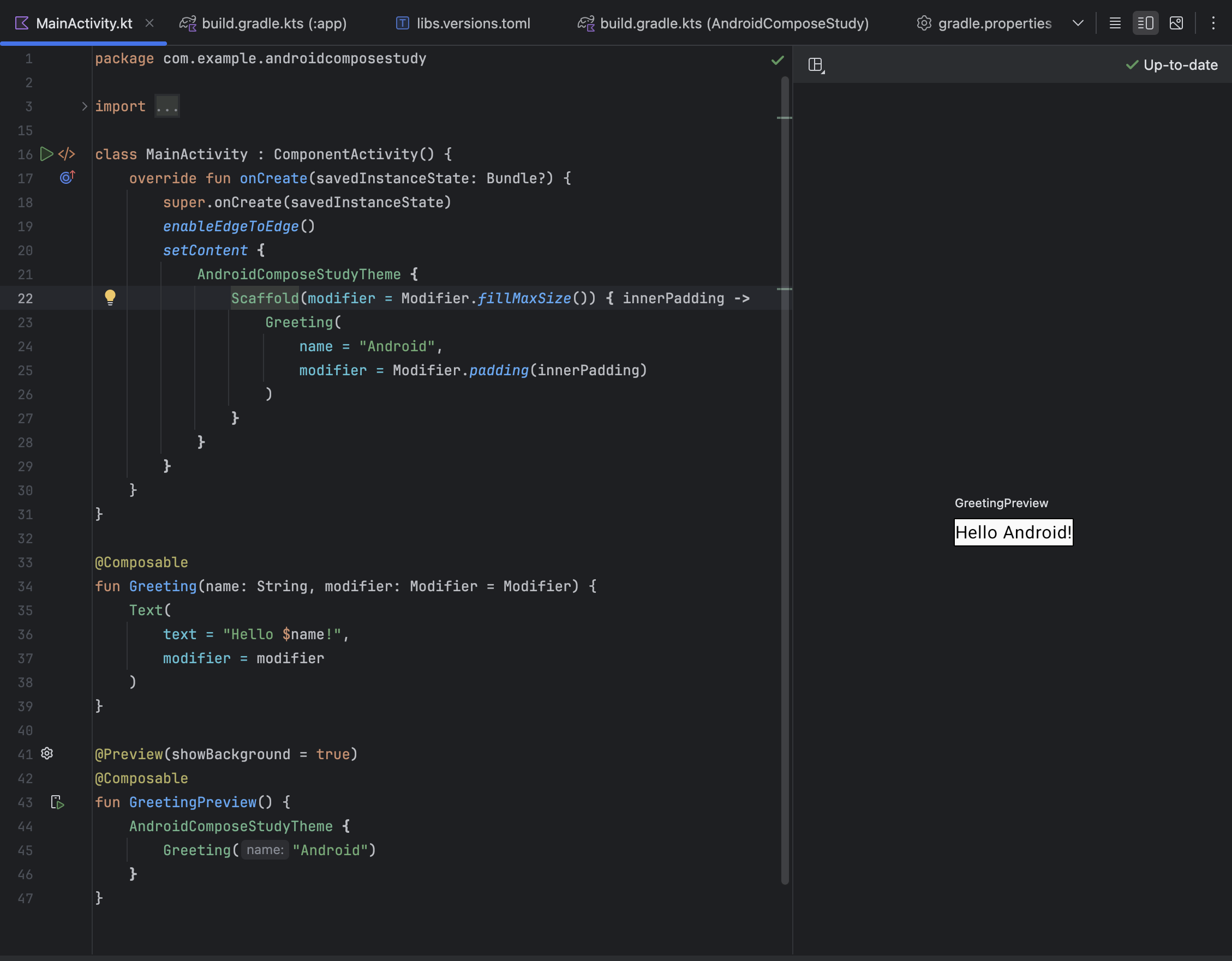Select Hello Android preview thumbnail
The width and height of the screenshot is (1232, 961).
click(x=1013, y=532)
